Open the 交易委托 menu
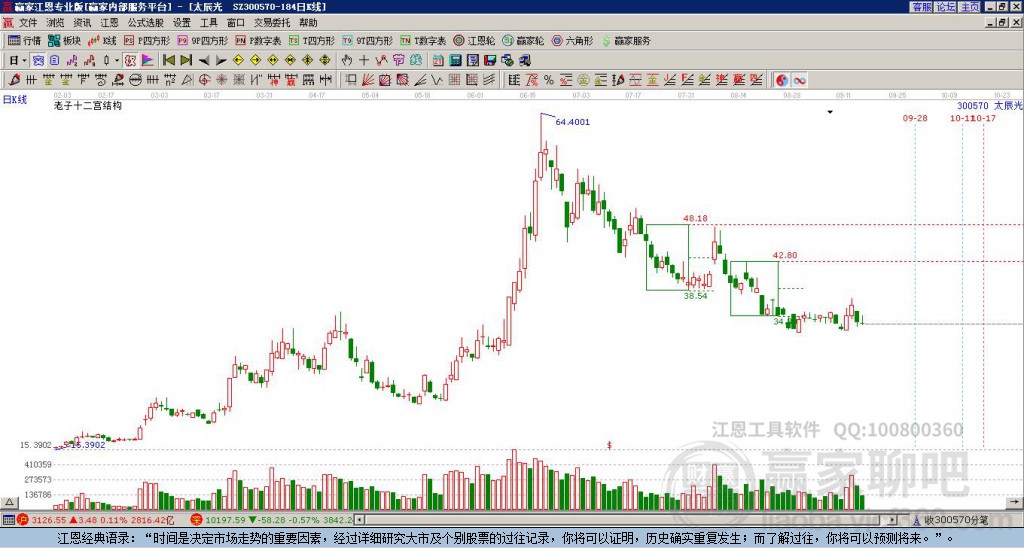Screen dimensions: 1024x548 (272, 23)
